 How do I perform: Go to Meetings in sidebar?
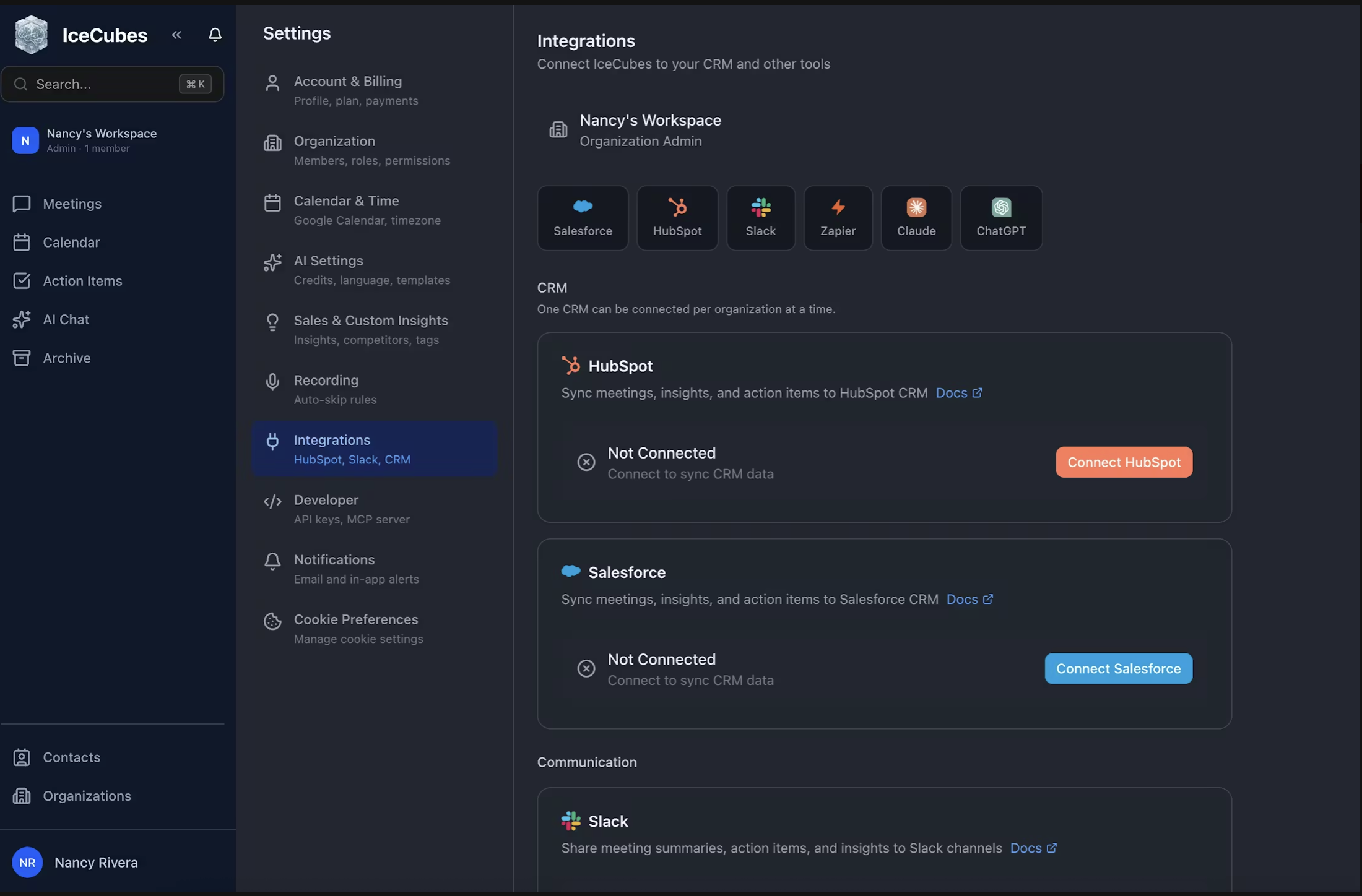(x=72, y=204)
